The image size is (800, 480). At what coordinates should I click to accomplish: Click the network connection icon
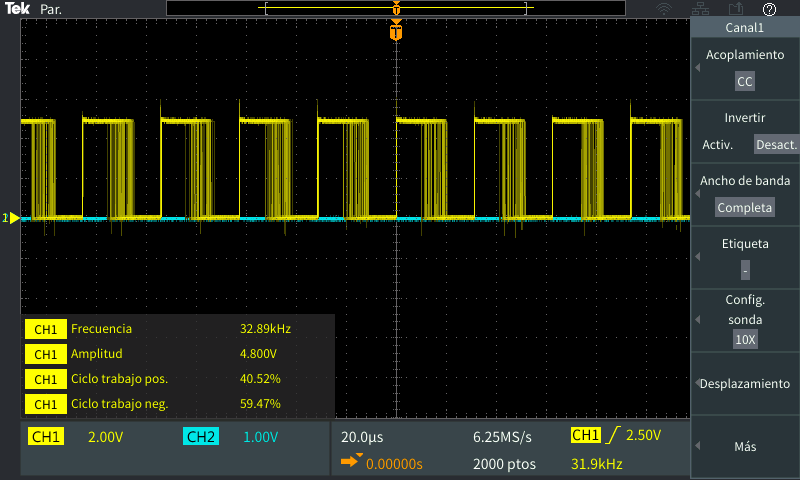(700, 9)
